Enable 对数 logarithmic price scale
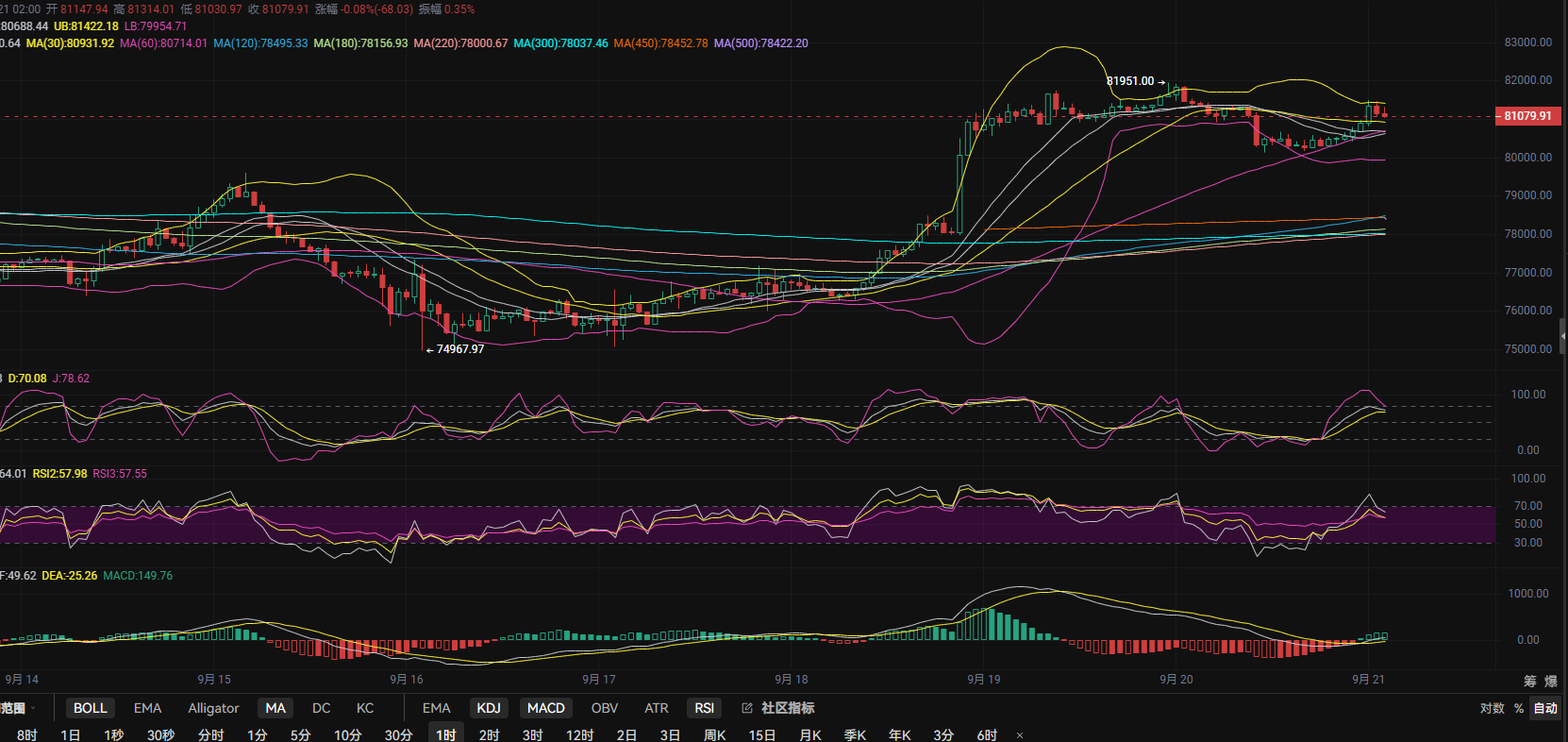This screenshot has height=742, width=1568. [x=1493, y=708]
